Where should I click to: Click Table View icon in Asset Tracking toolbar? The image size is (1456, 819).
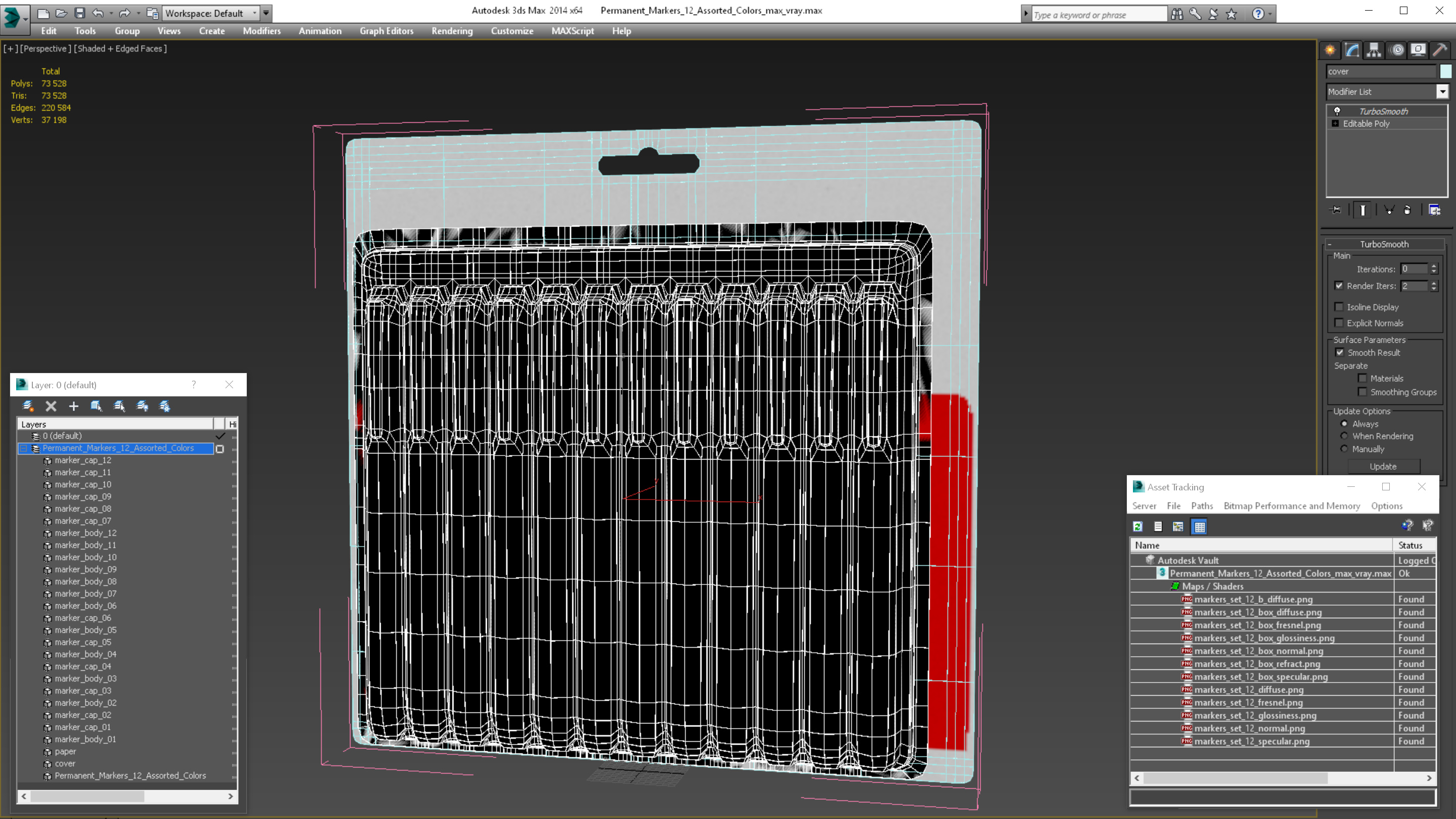(x=1199, y=526)
